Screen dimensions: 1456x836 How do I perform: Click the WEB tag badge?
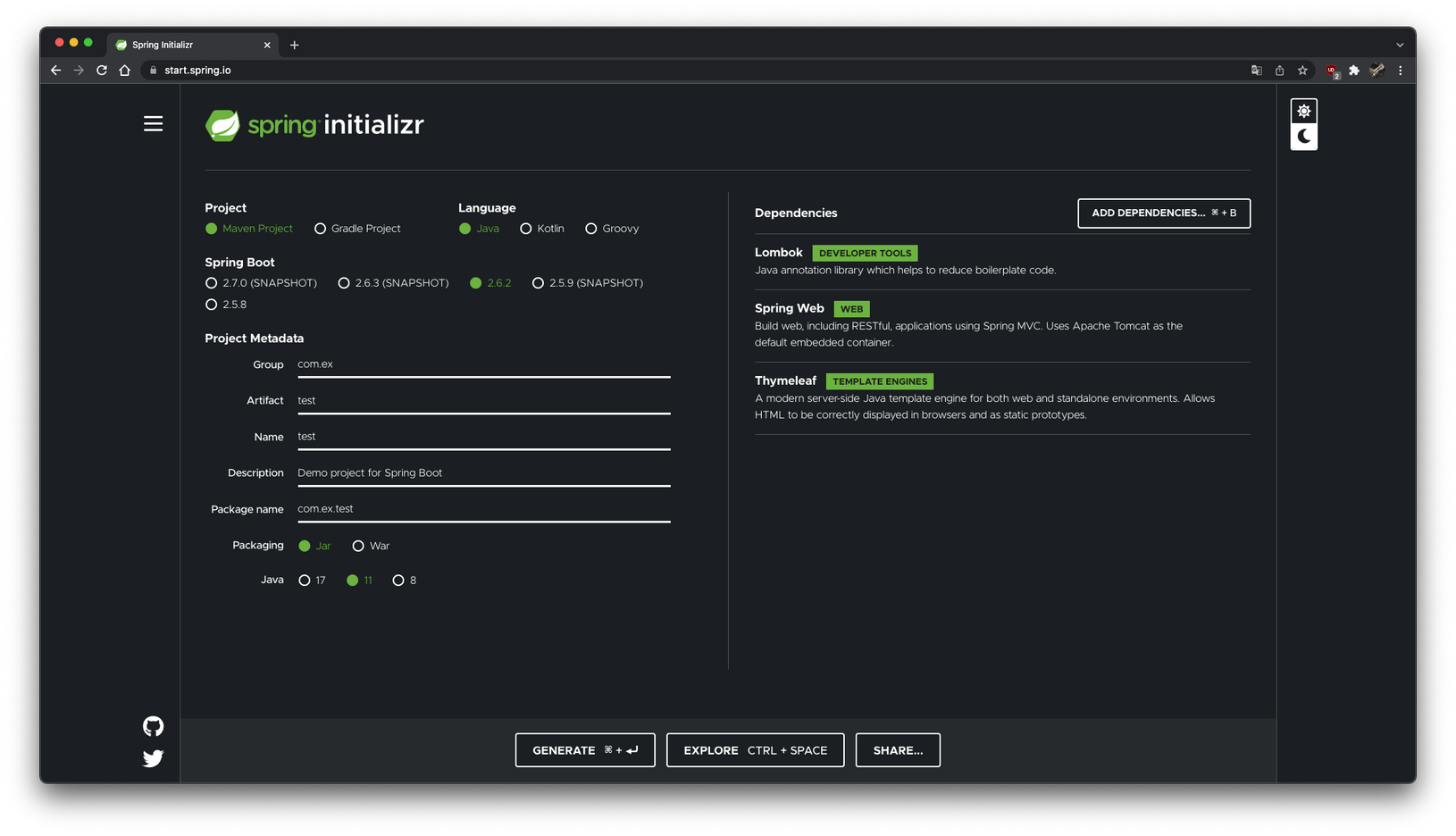click(852, 309)
